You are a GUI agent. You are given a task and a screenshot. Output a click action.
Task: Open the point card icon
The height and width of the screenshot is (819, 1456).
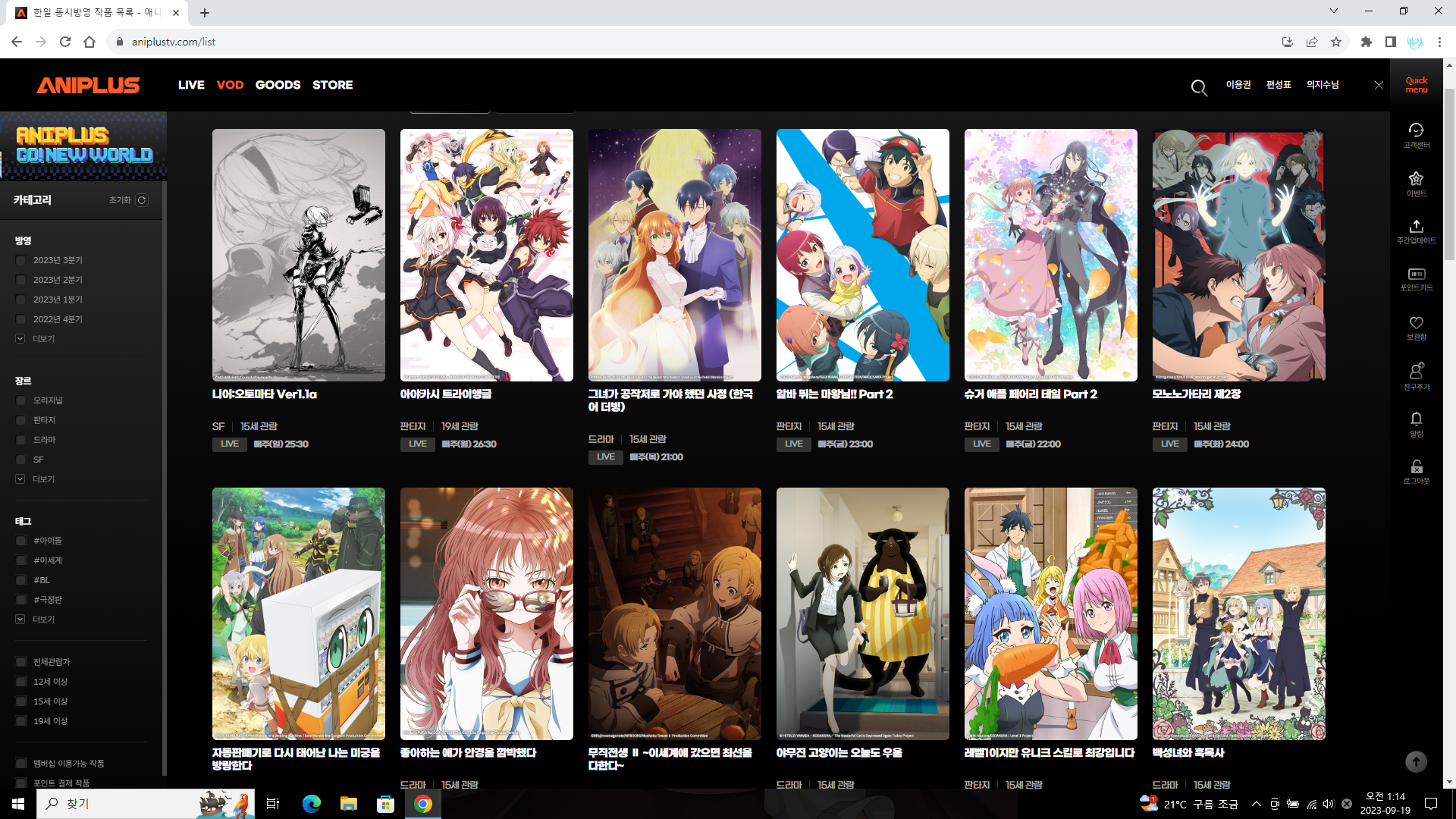pyautogui.click(x=1416, y=274)
